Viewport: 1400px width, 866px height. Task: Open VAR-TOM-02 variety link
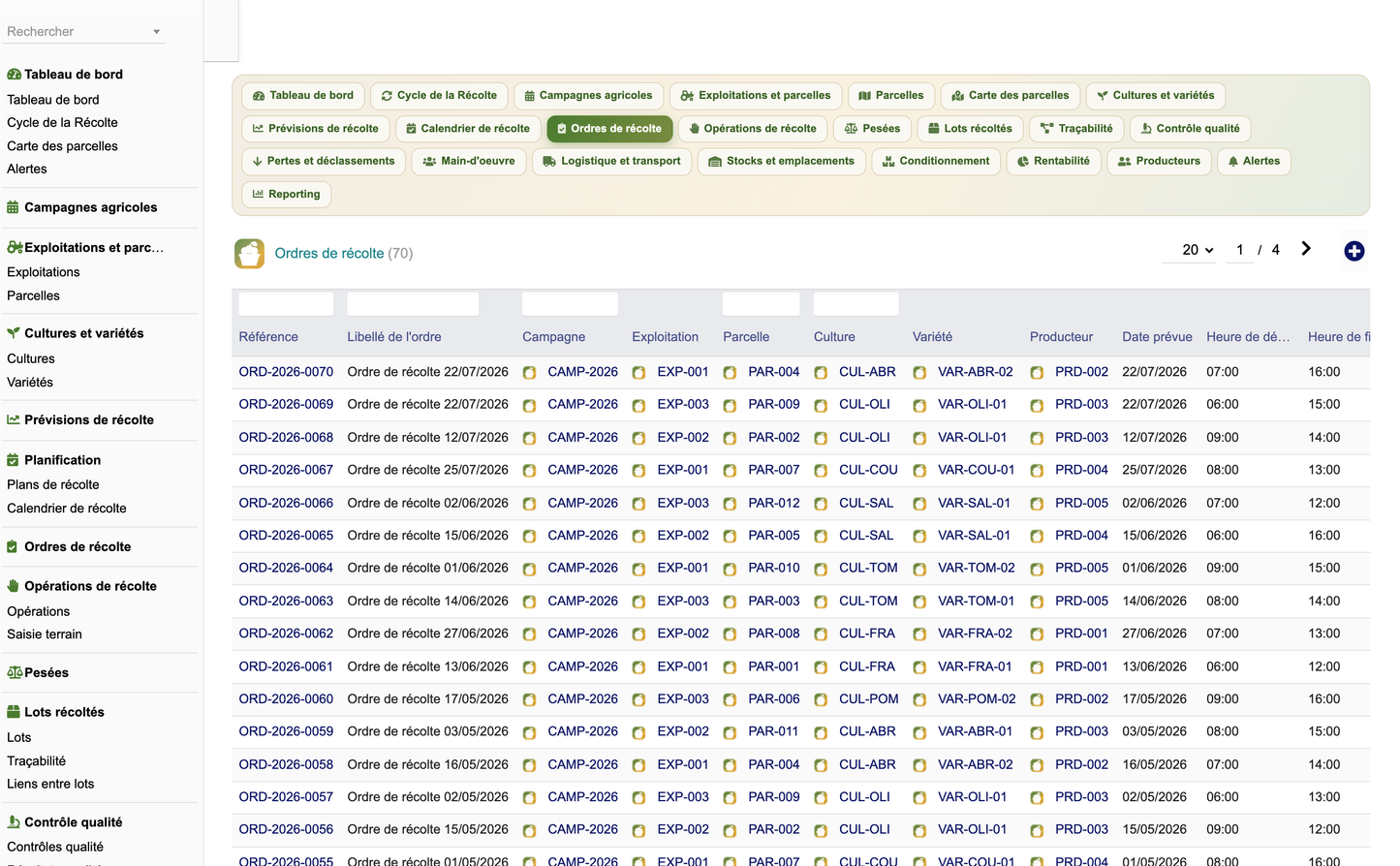pos(977,568)
